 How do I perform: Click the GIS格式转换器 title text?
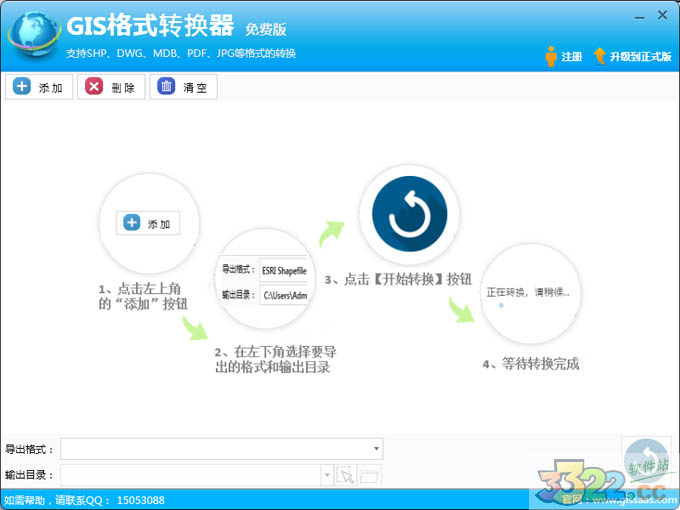coord(150,25)
